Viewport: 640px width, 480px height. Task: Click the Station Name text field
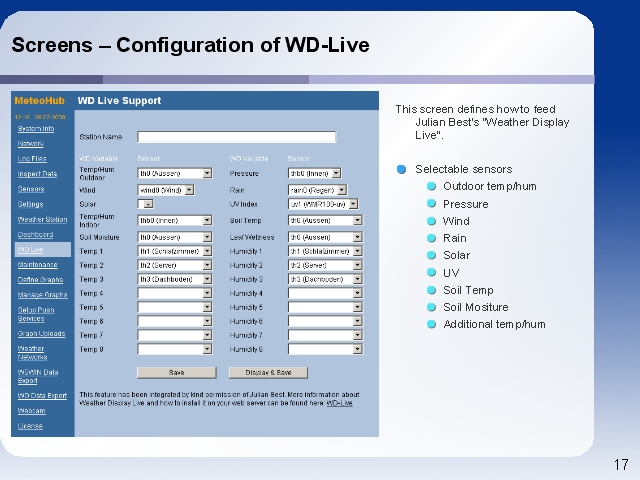[x=236, y=137]
